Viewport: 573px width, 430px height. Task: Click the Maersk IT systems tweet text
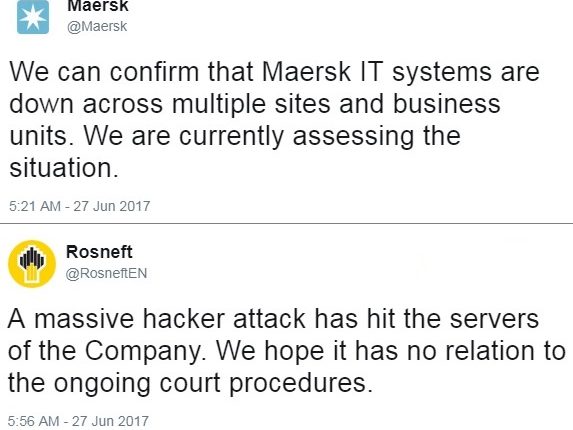[274, 119]
